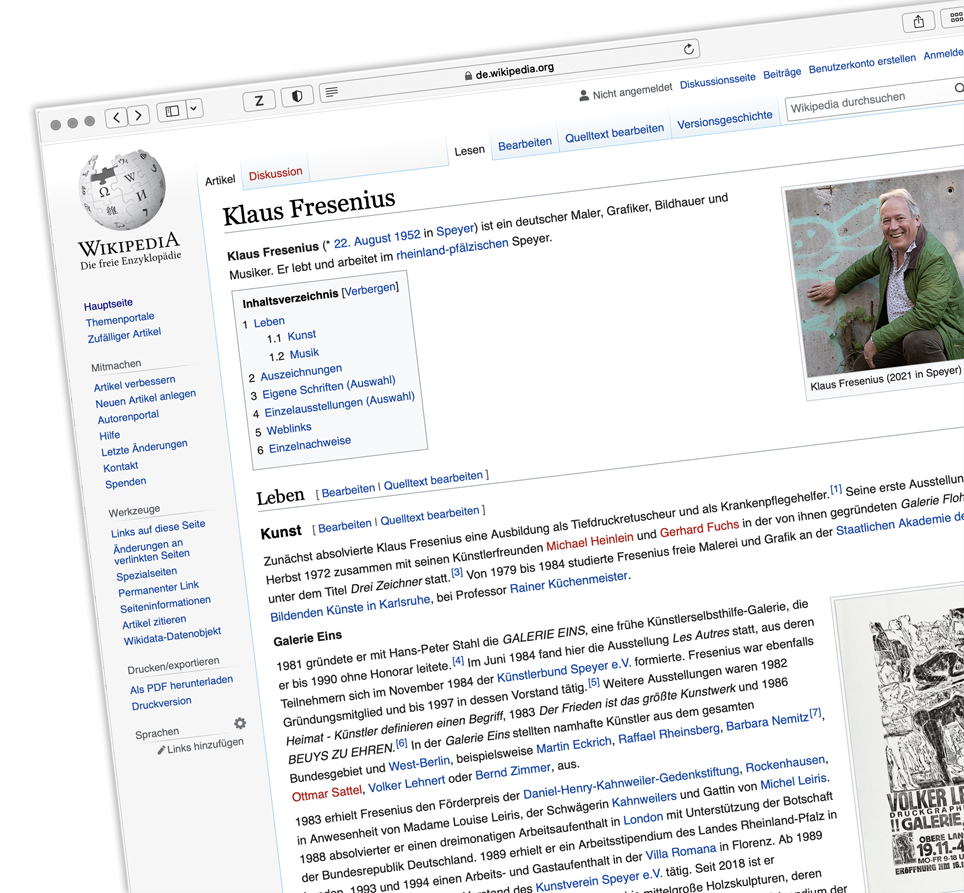Image resolution: width=964 pixels, height=893 pixels.
Task: Jump to Leben in the table of contents
Action: [x=269, y=322]
